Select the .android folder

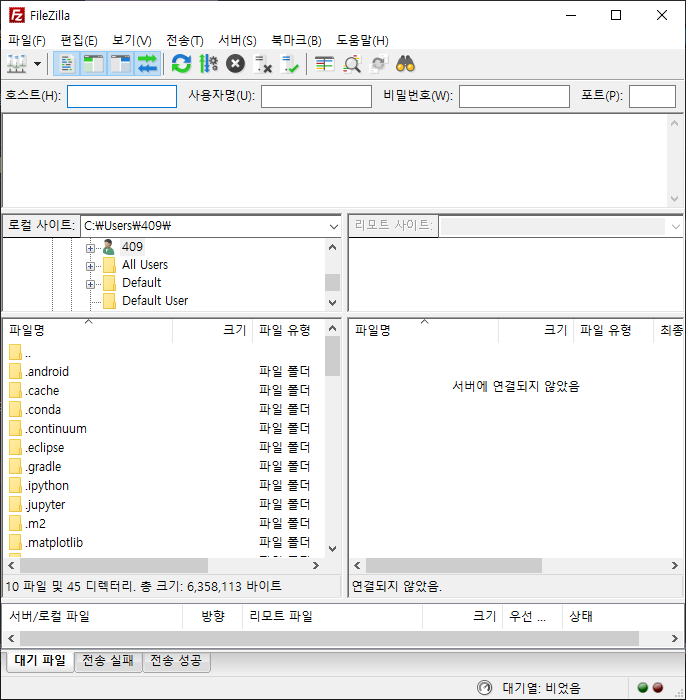click(x=39, y=371)
